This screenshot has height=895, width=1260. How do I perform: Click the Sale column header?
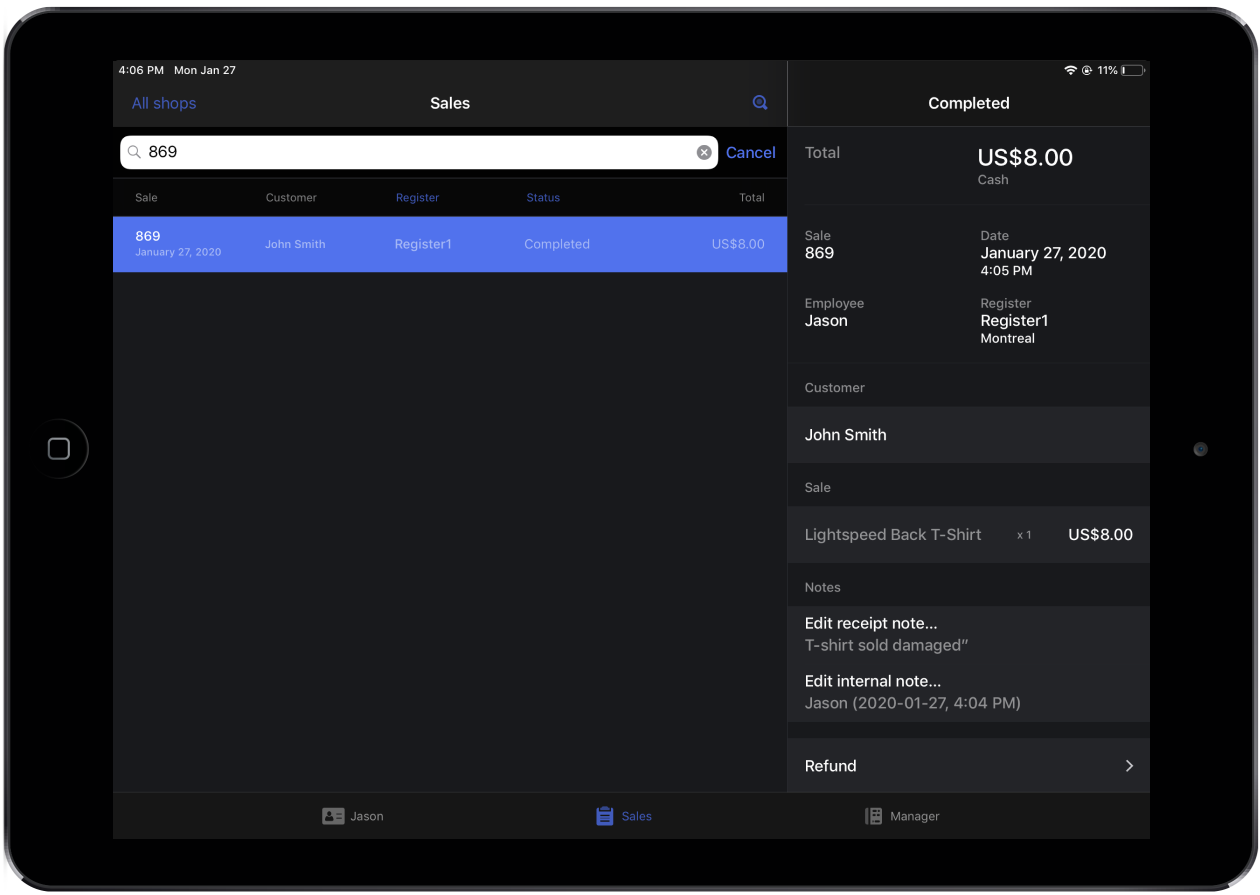click(x=146, y=198)
